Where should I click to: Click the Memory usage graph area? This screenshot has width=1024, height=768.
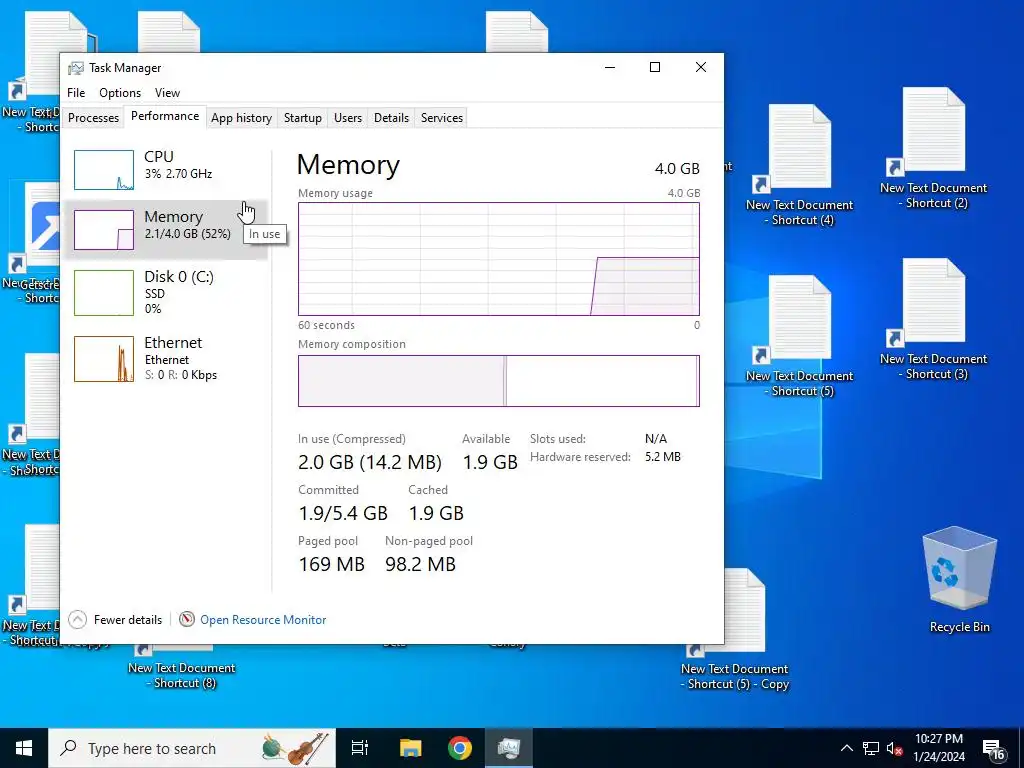[x=499, y=259]
